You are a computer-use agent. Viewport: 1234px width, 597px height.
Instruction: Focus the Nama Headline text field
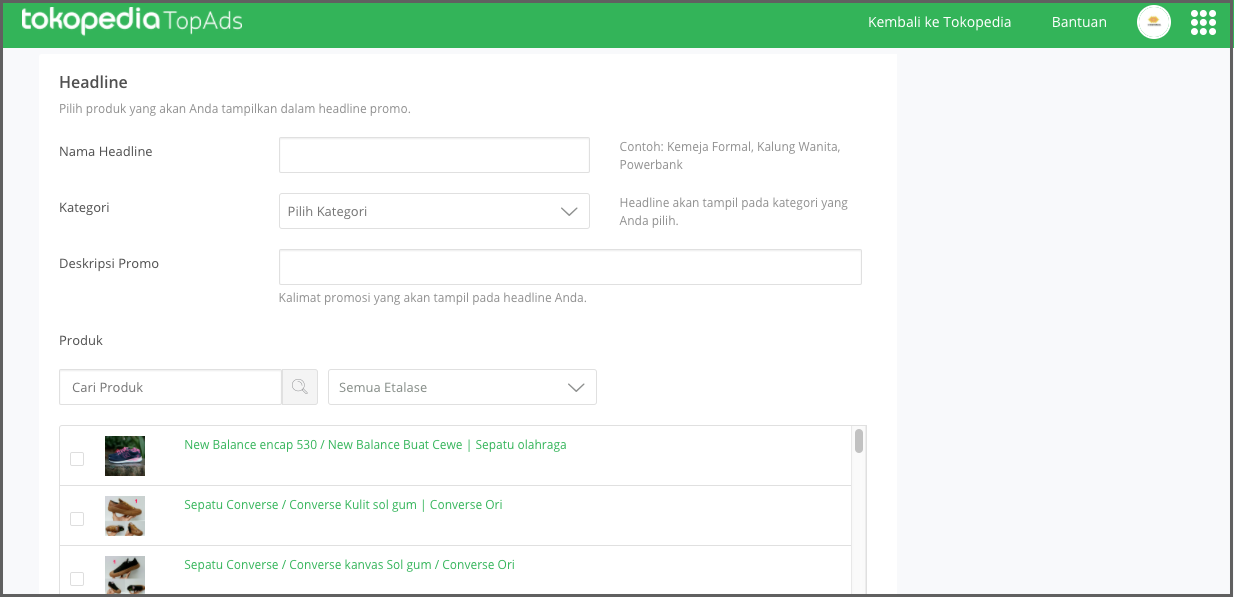point(434,155)
